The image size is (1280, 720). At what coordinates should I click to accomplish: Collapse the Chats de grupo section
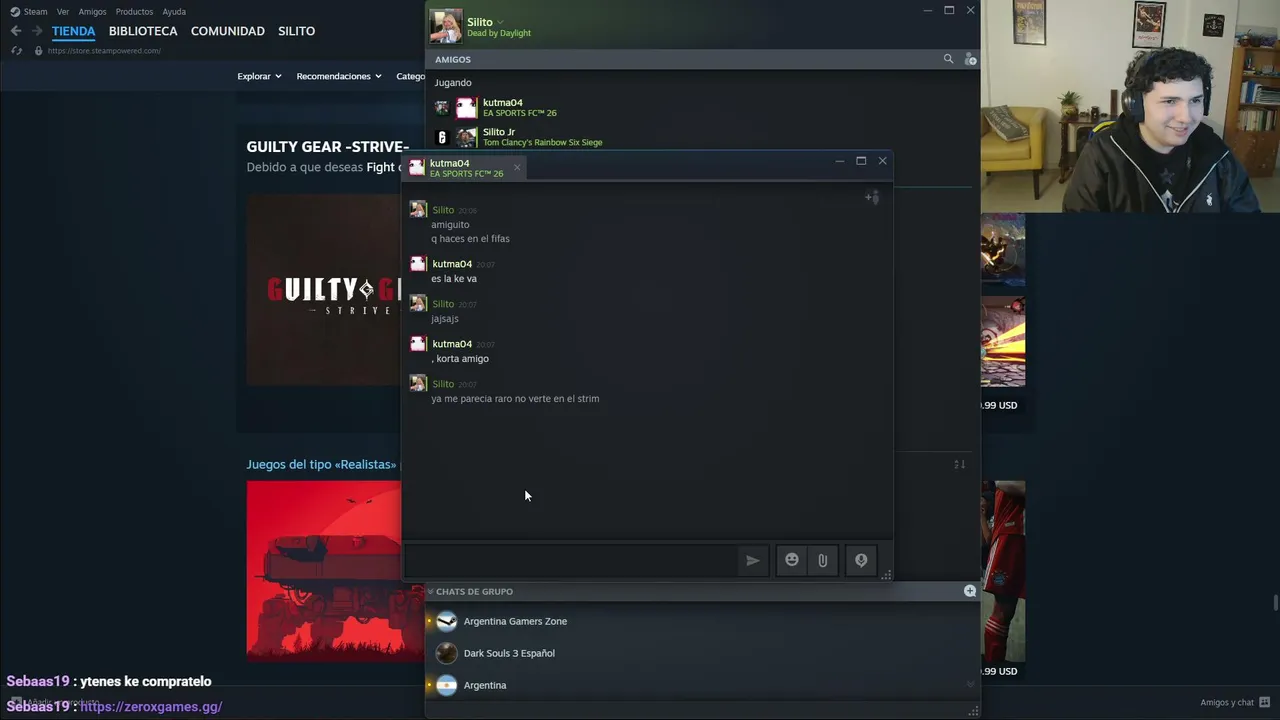(431, 591)
